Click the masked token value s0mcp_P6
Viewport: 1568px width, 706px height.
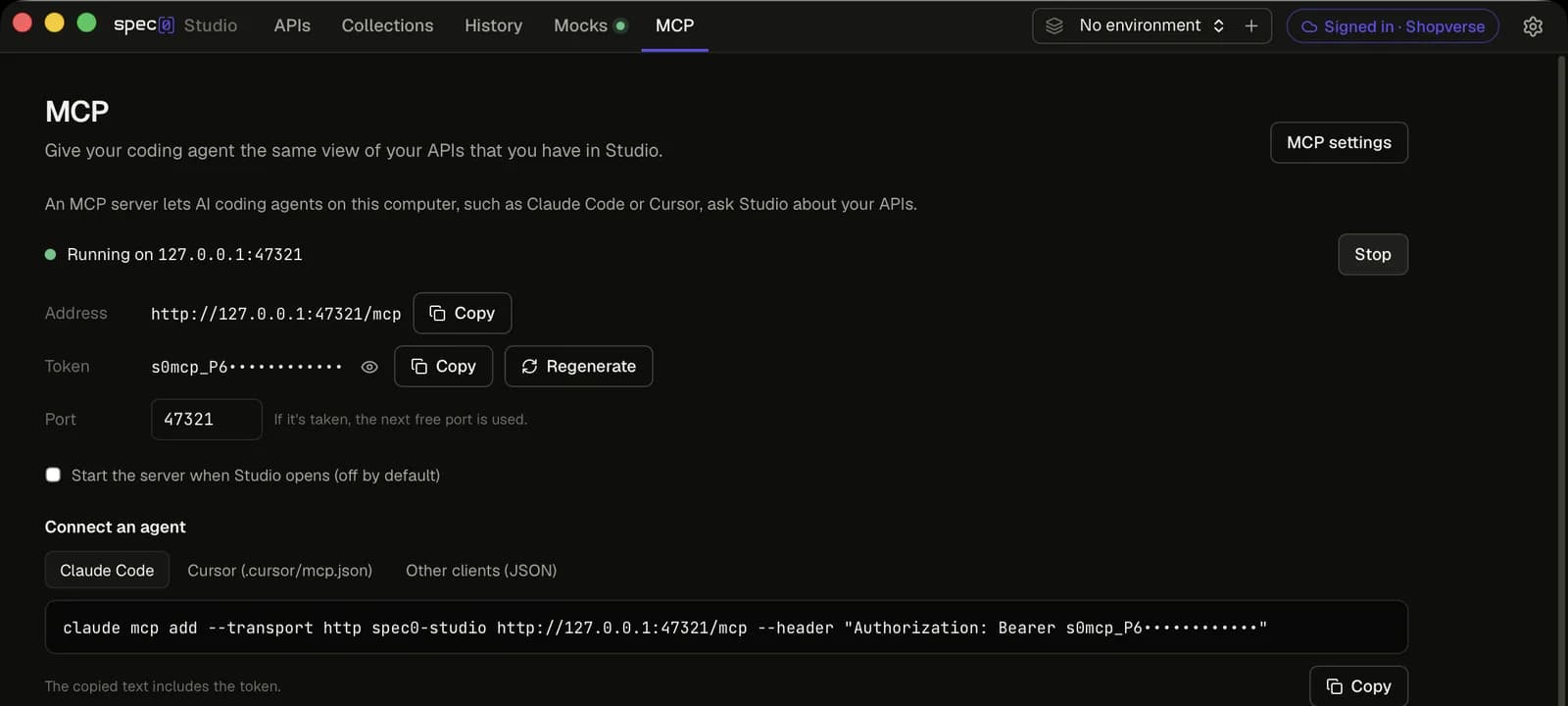246,367
